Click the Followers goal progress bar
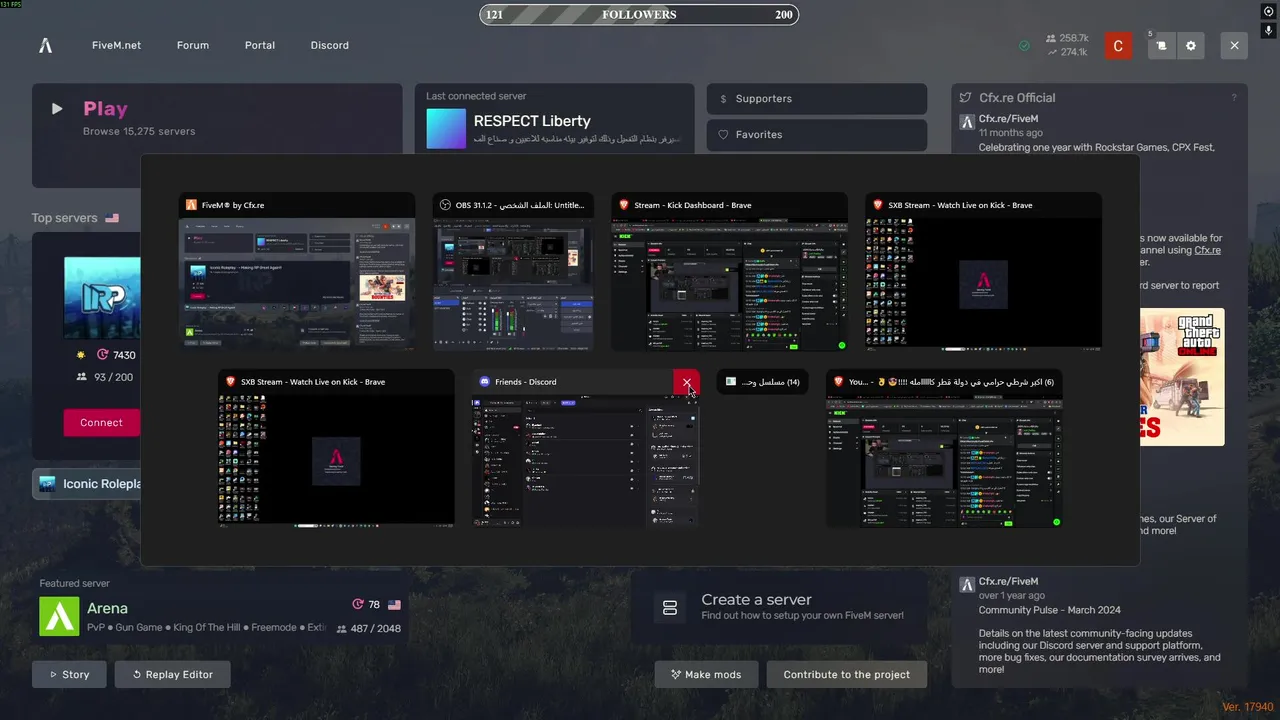The height and width of the screenshot is (720, 1280). click(639, 15)
